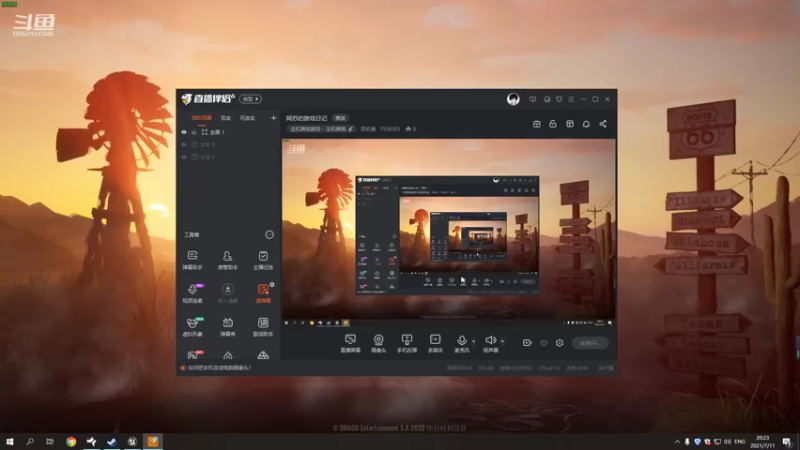Click the speaker 扬声器 icon
Screen dimensions: 800x450
491,341
